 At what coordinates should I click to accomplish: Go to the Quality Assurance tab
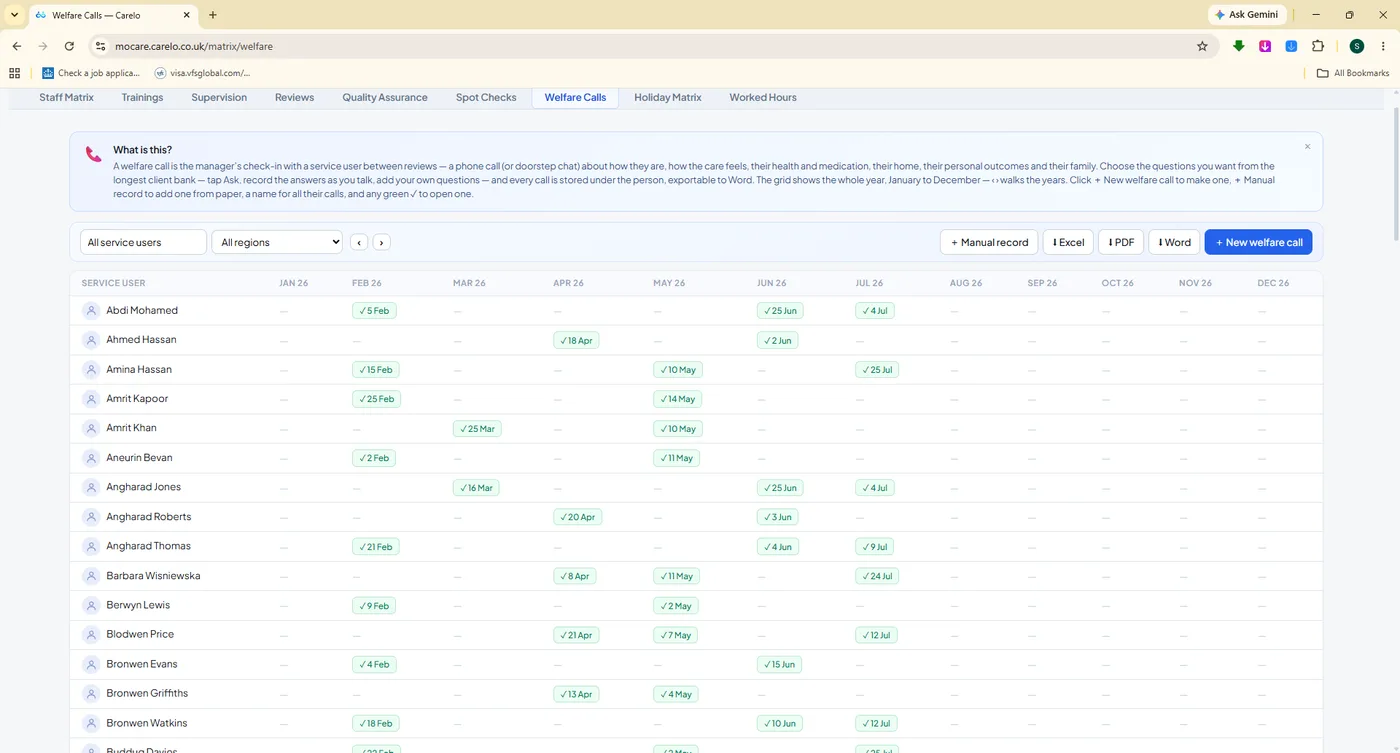point(385,97)
